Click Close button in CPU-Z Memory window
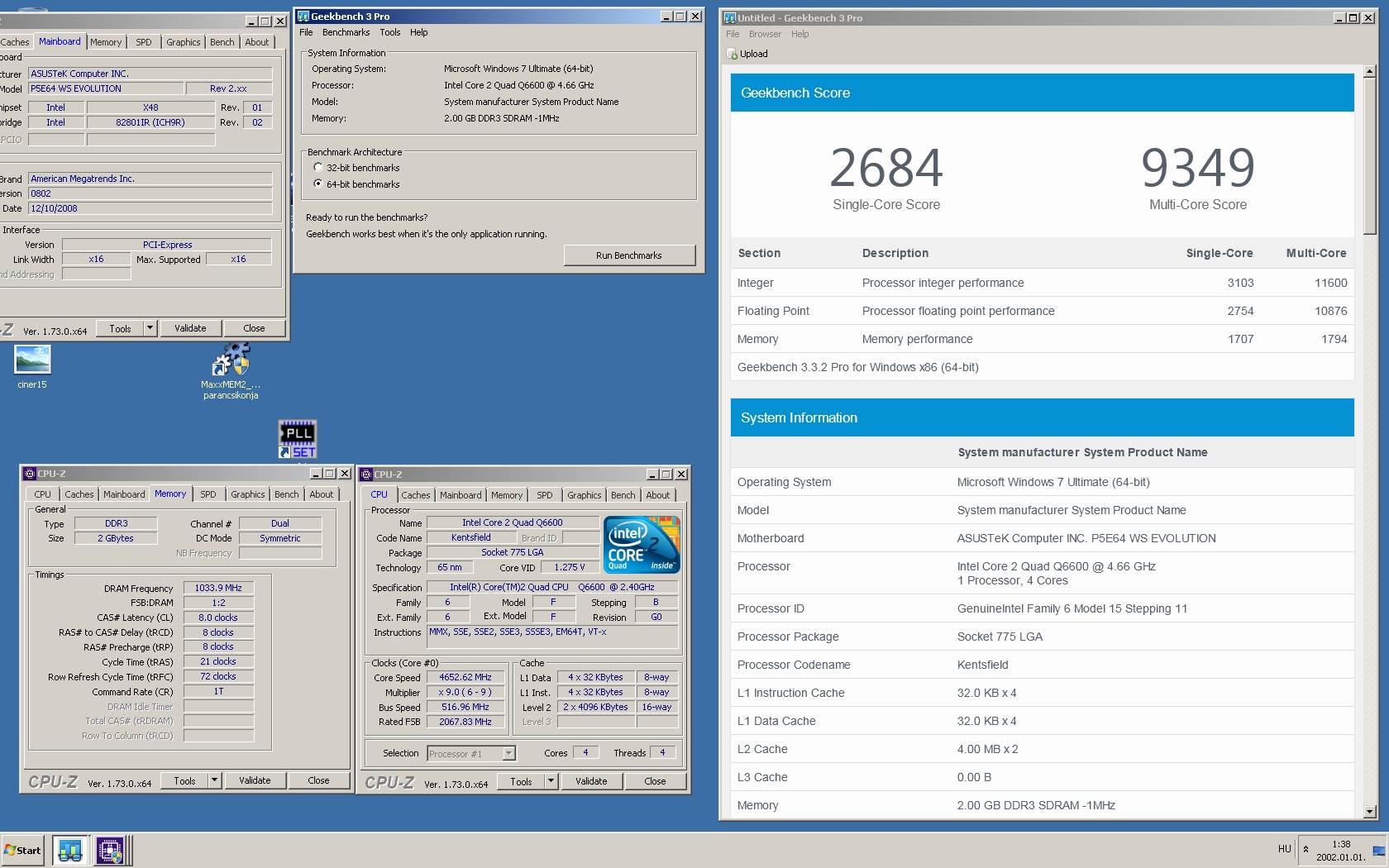This screenshot has width=1389, height=868. [x=318, y=780]
